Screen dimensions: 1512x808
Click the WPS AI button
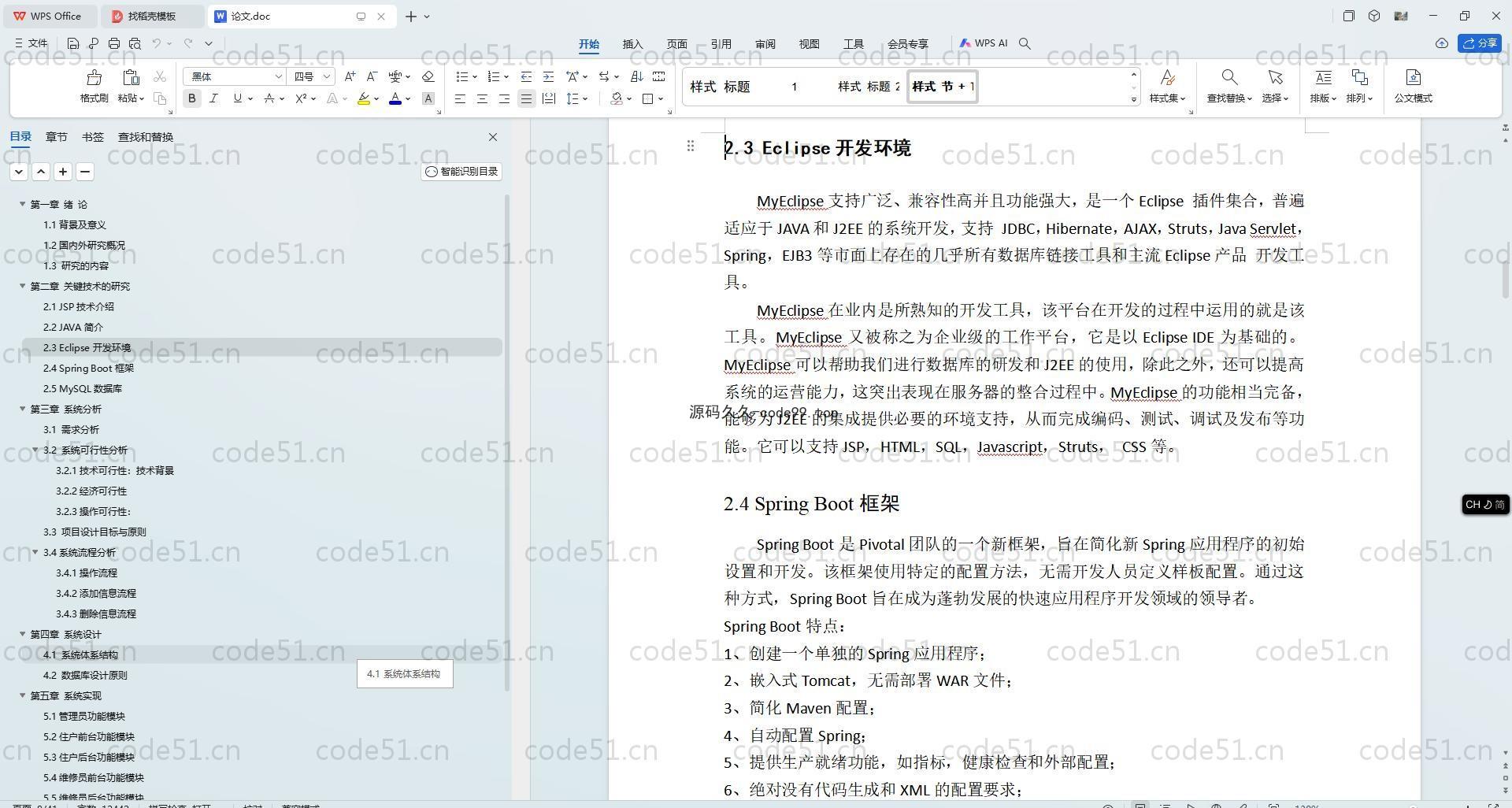point(984,43)
